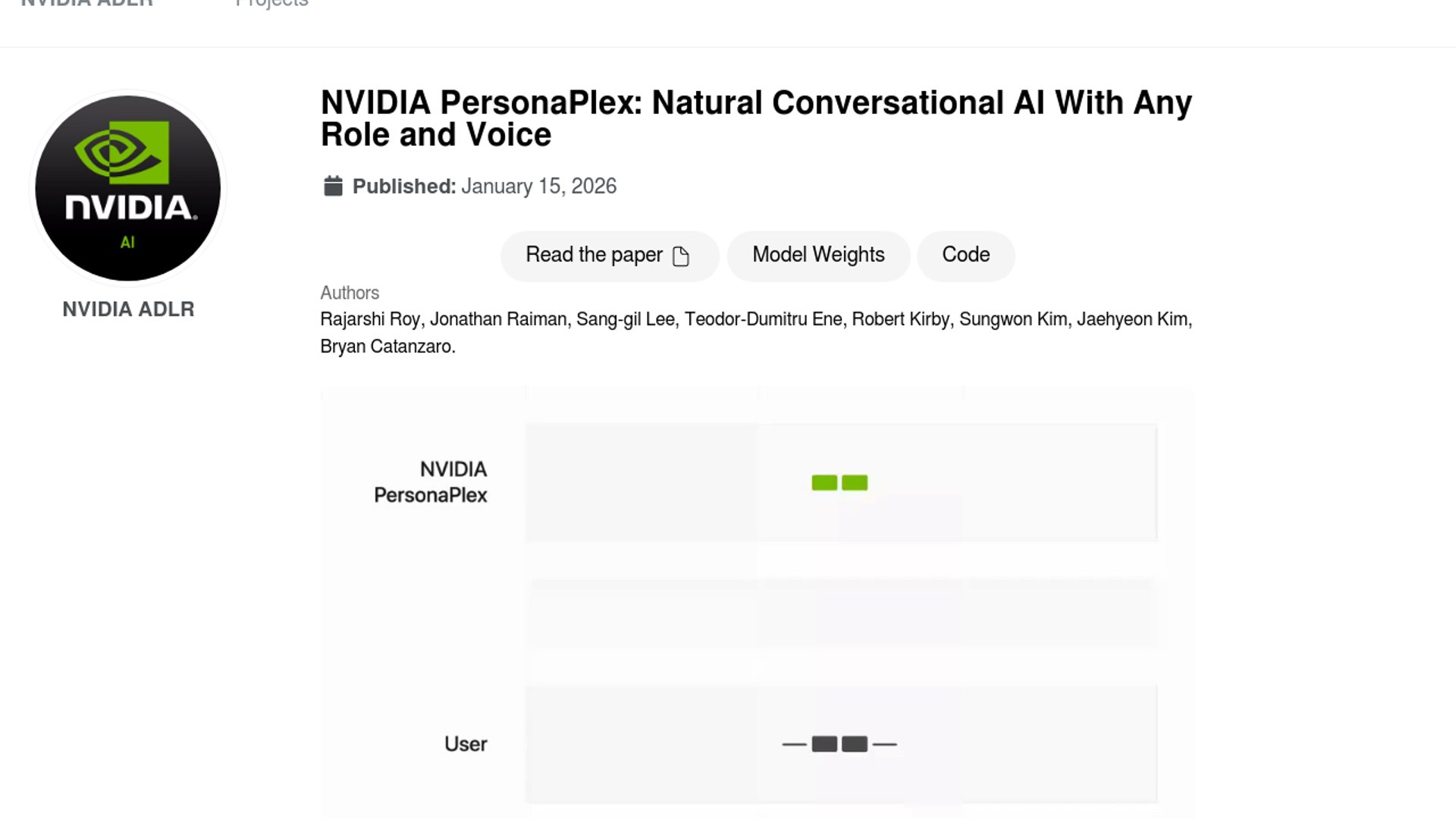The image size is (1456, 819).
Task: Click the User label in the demo
Action: 466,744
